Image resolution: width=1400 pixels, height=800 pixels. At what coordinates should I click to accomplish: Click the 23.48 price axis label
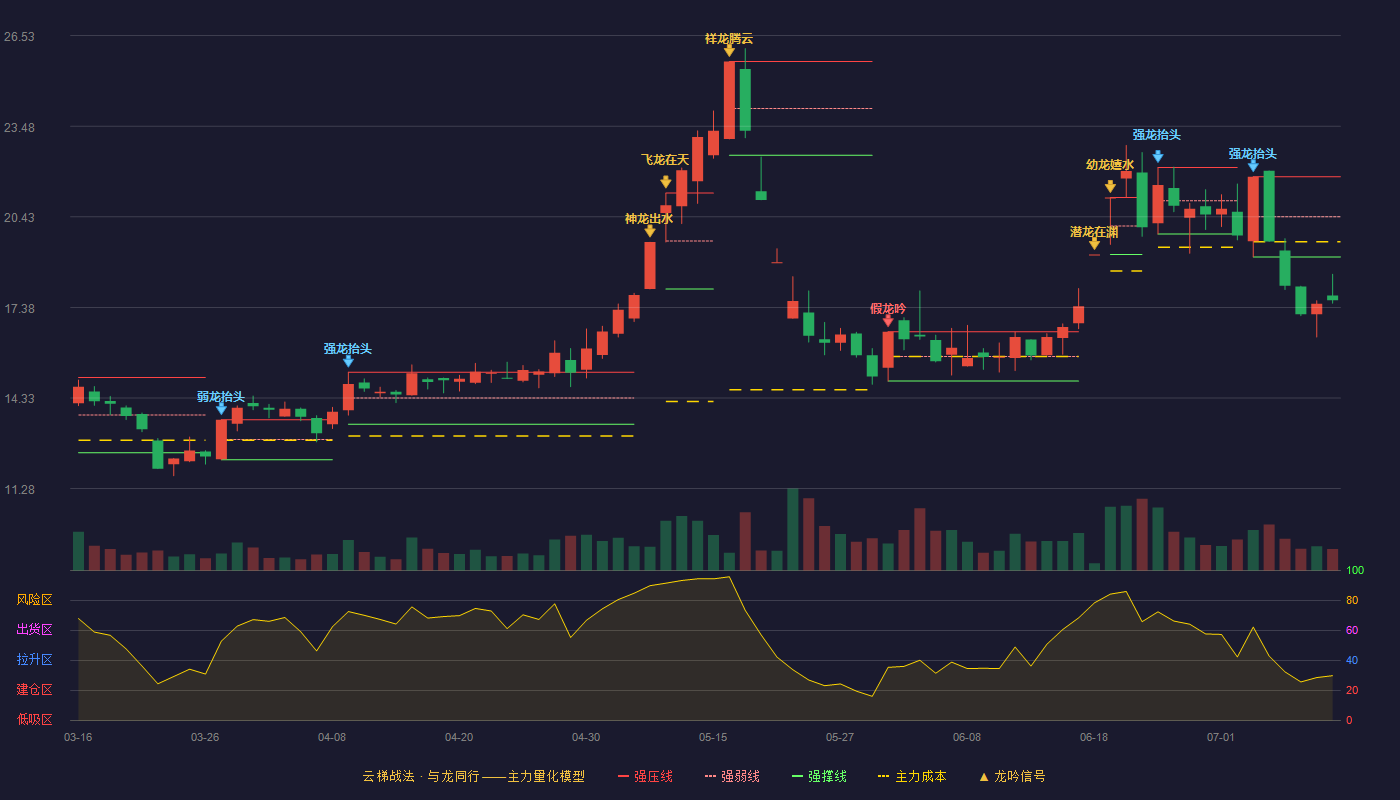click(x=19, y=128)
